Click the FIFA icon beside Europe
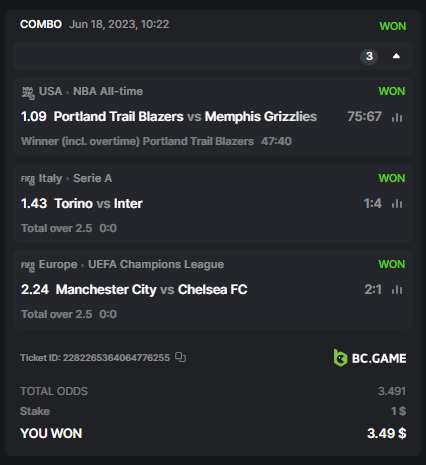426x465 pixels. coord(28,266)
